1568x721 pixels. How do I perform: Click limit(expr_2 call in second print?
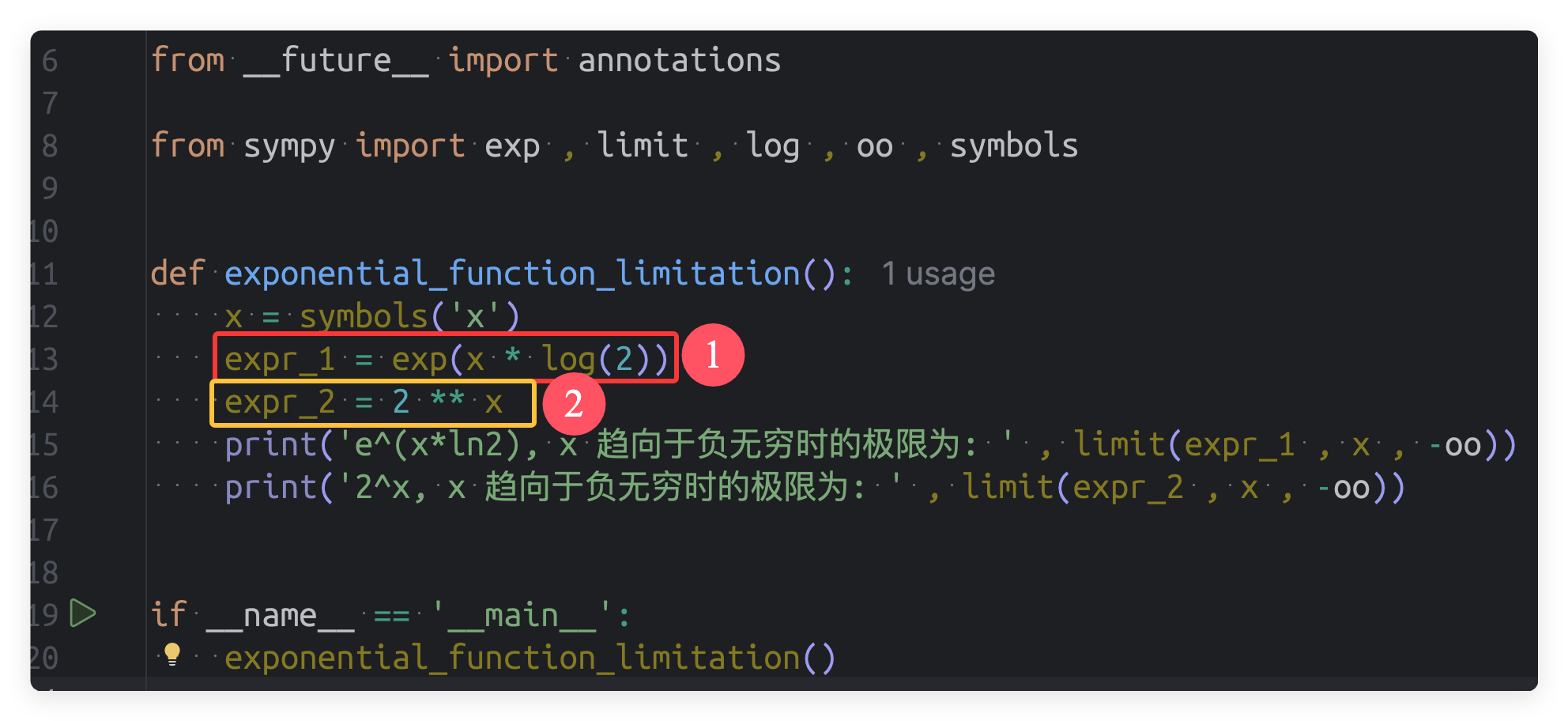[1072, 488]
